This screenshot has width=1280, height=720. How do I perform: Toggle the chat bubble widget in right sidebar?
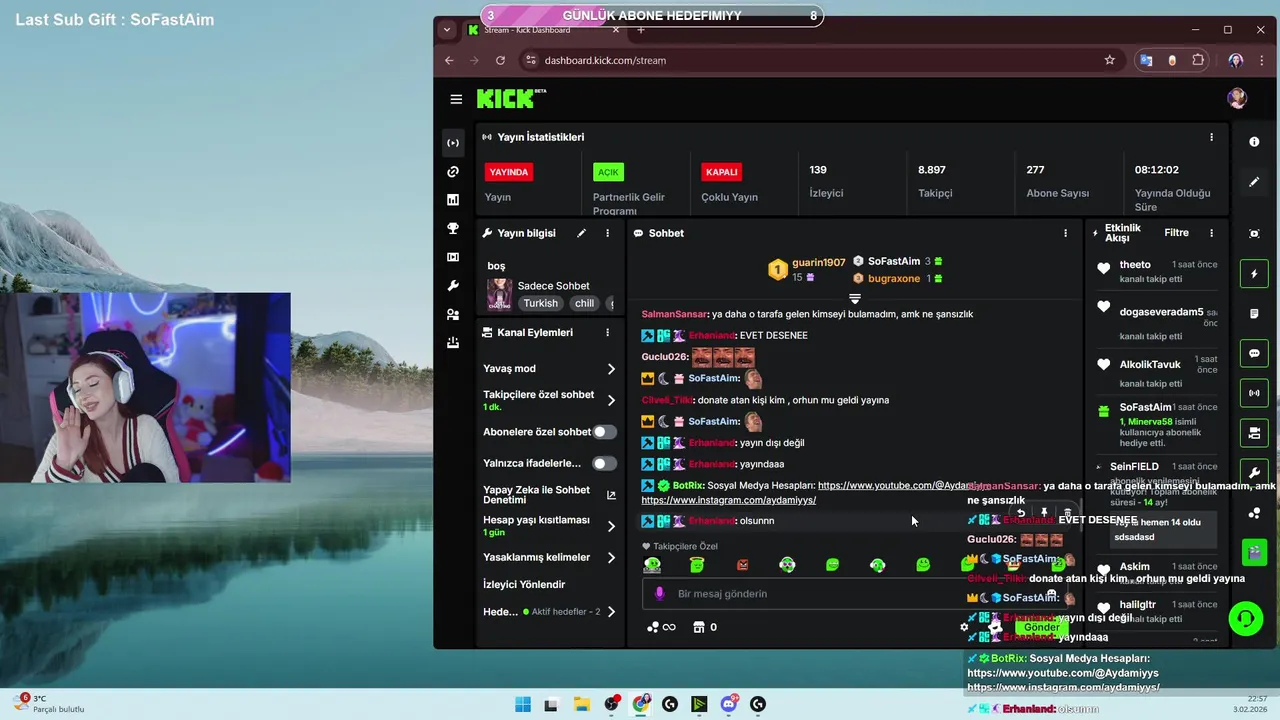click(x=1254, y=353)
